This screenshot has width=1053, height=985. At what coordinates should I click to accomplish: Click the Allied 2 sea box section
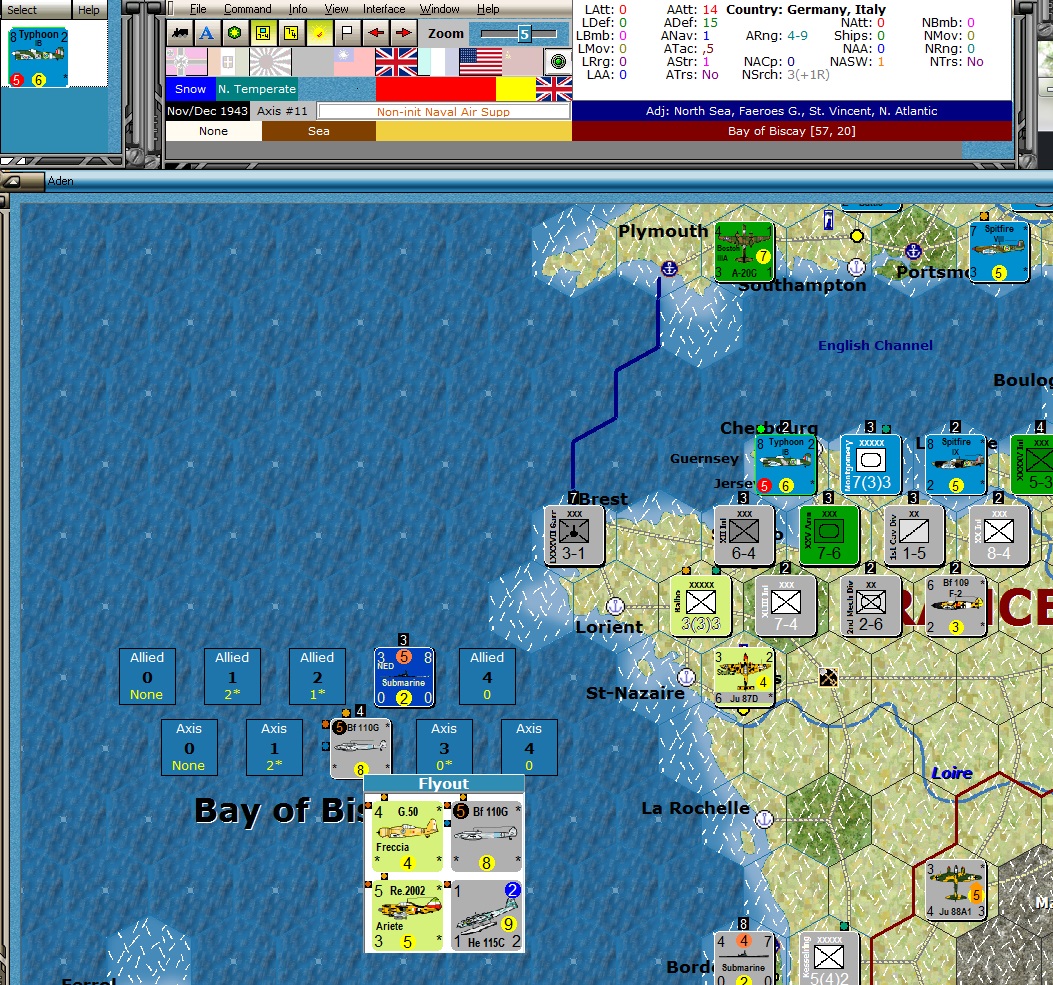317,676
